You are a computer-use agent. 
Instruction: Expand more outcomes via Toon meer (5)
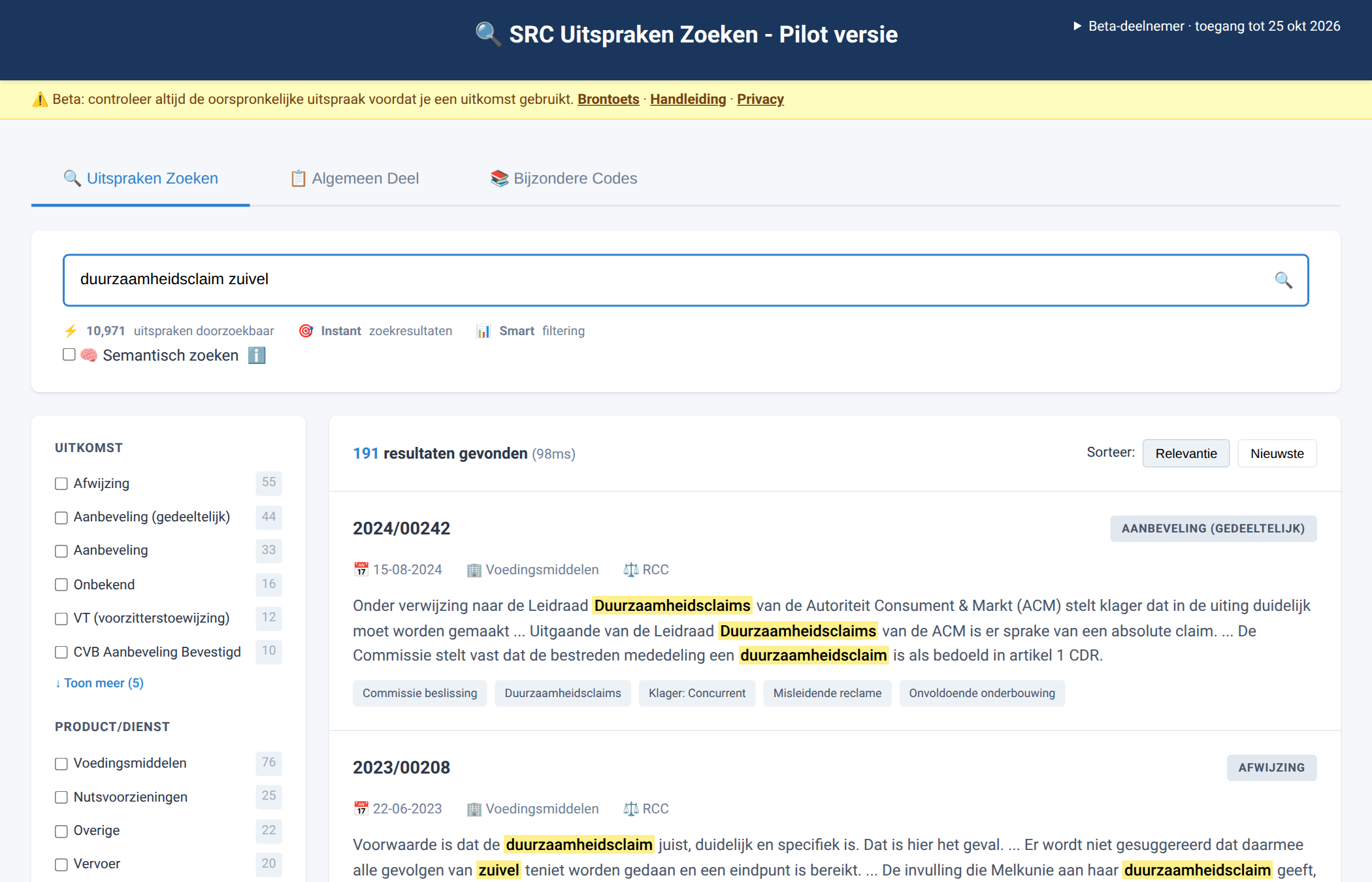click(x=99, y=683)
